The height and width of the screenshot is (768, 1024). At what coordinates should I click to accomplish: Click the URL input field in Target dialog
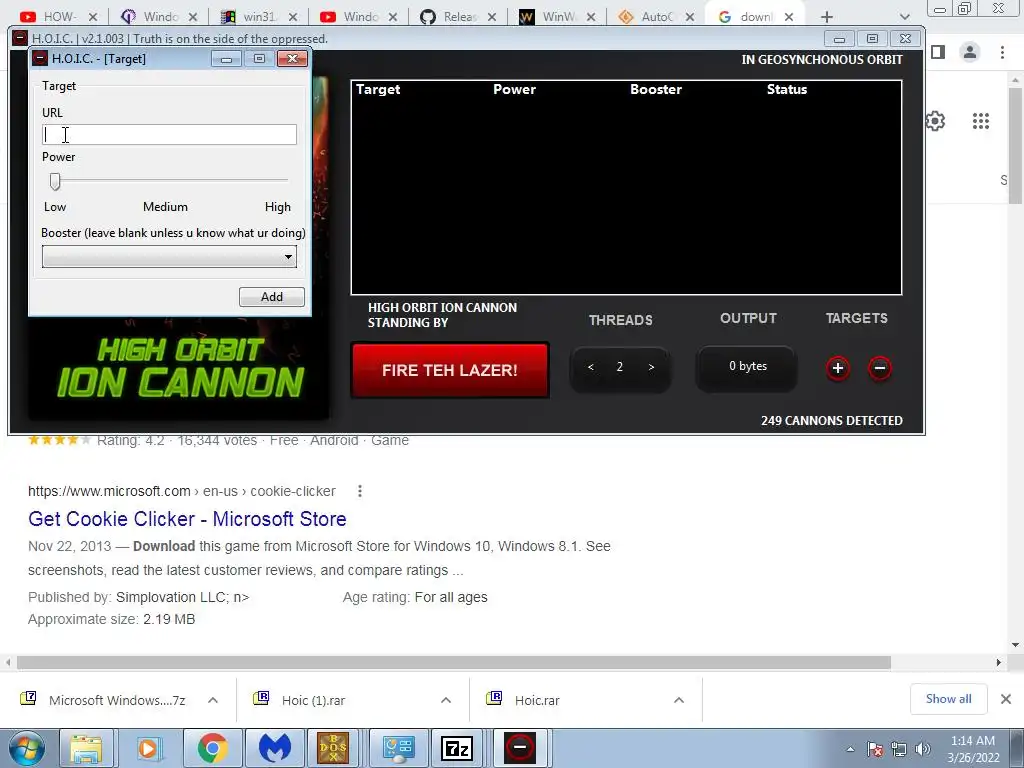point(169,135)
